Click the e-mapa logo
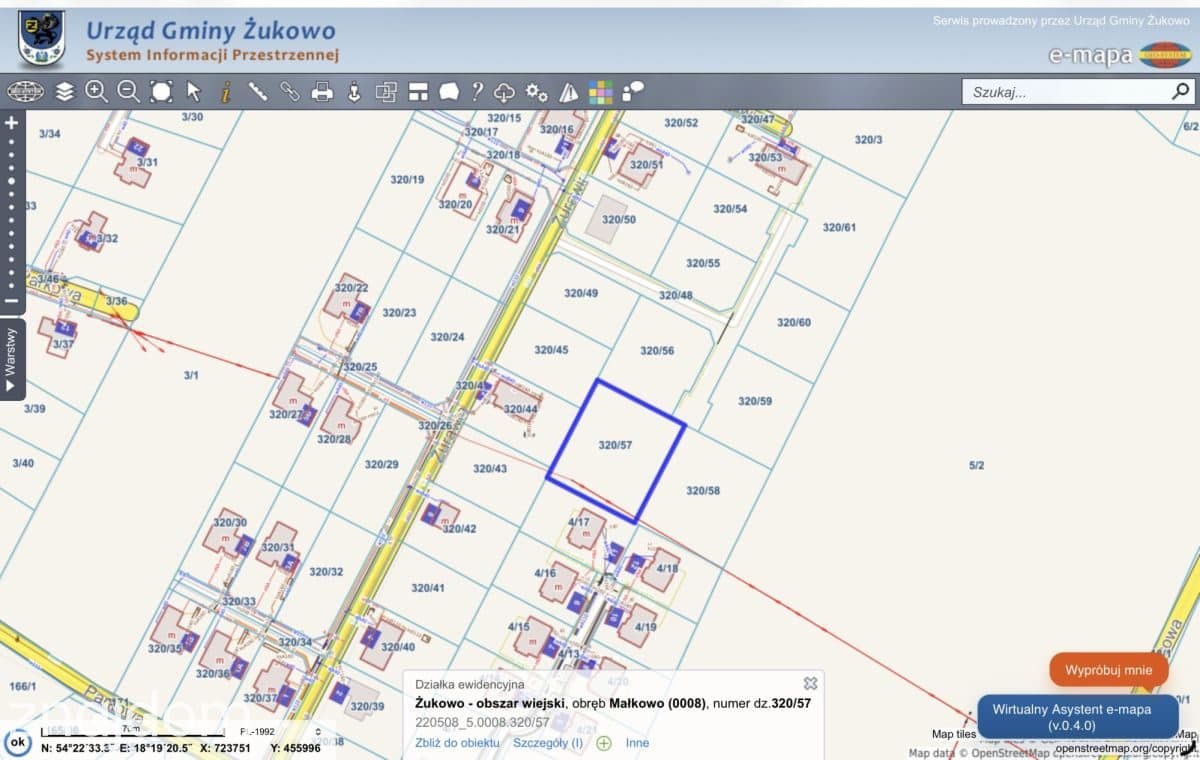This screenshot has width=1200, height=760. tap(1119, 54)
